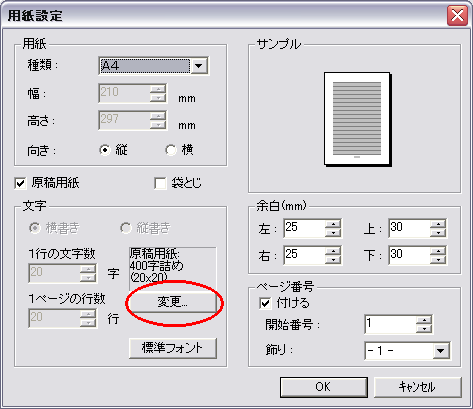Decrease the page start number (開始番号) down arrow
The height and width of the screenshot is (409, 473).
(424, 328)
